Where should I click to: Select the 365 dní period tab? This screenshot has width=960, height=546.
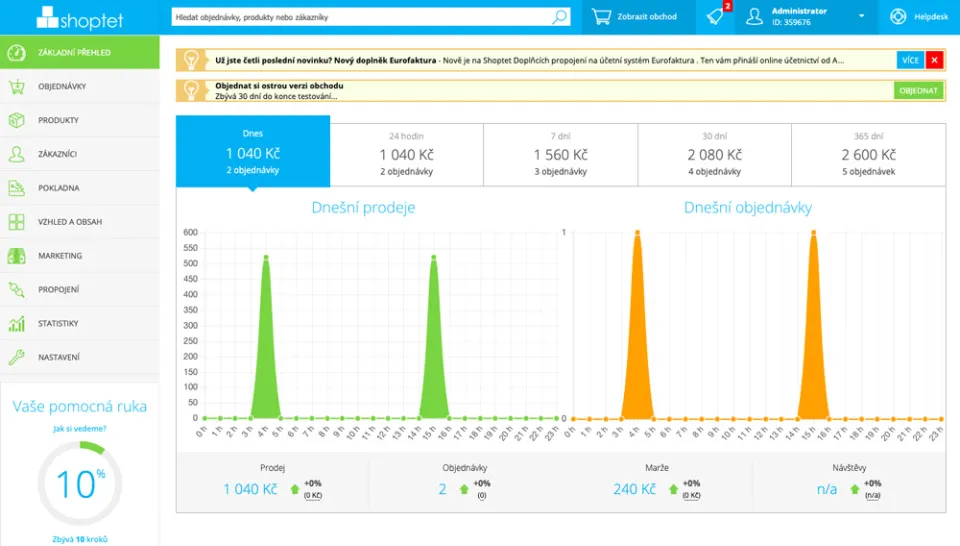(x=868, y=155)
